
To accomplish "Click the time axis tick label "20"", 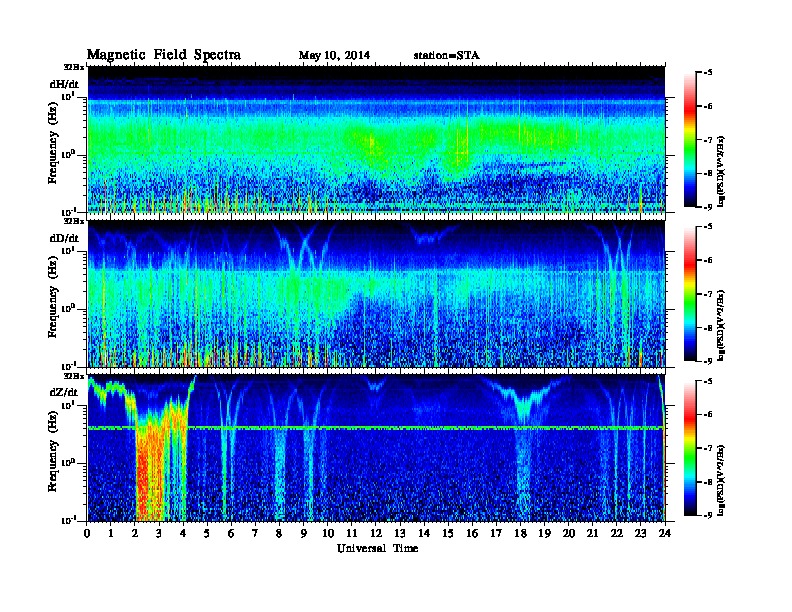I will click(x=569, y=534).
